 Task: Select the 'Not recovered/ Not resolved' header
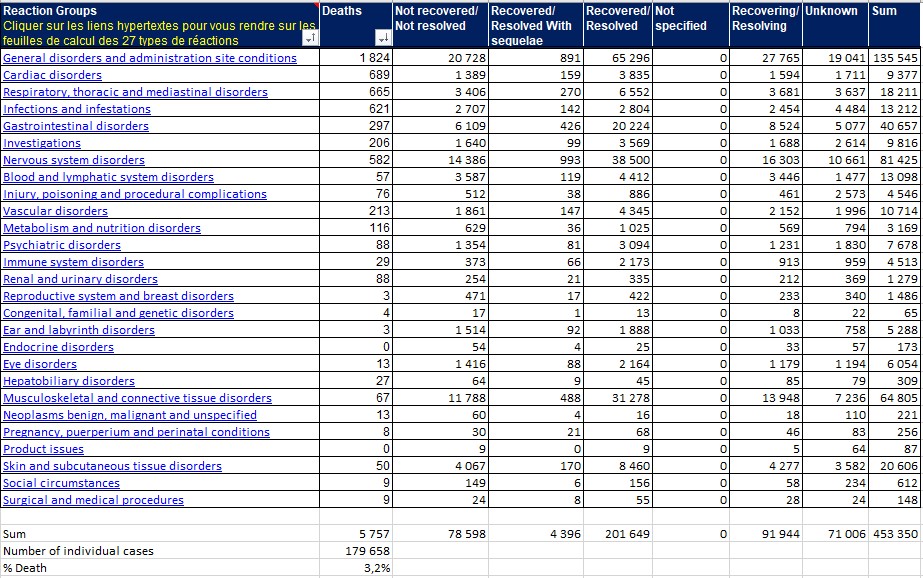click(440, 25)
